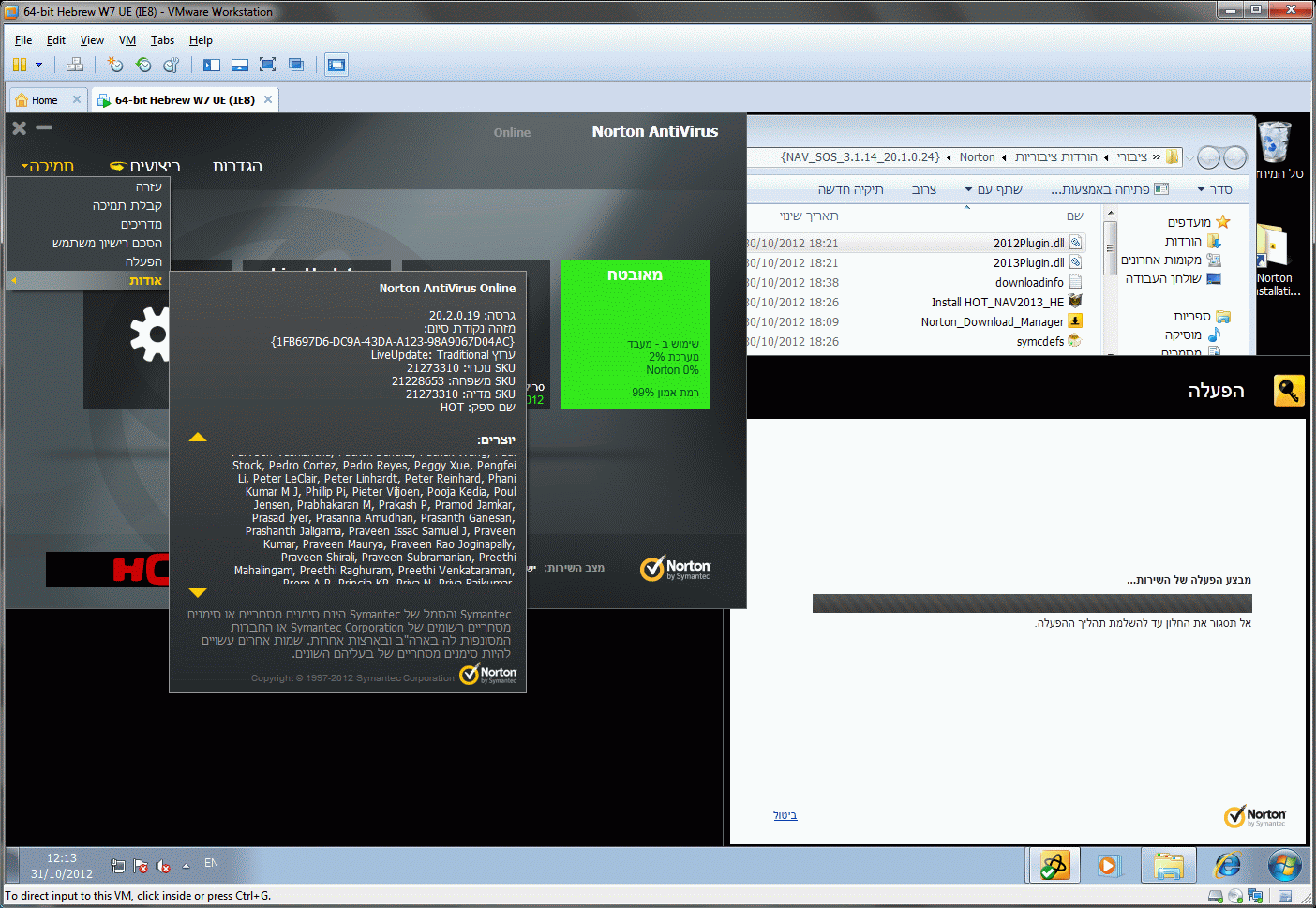Click the Windows Start orb
1316x908 pixels.
[x=1283, y=865]
